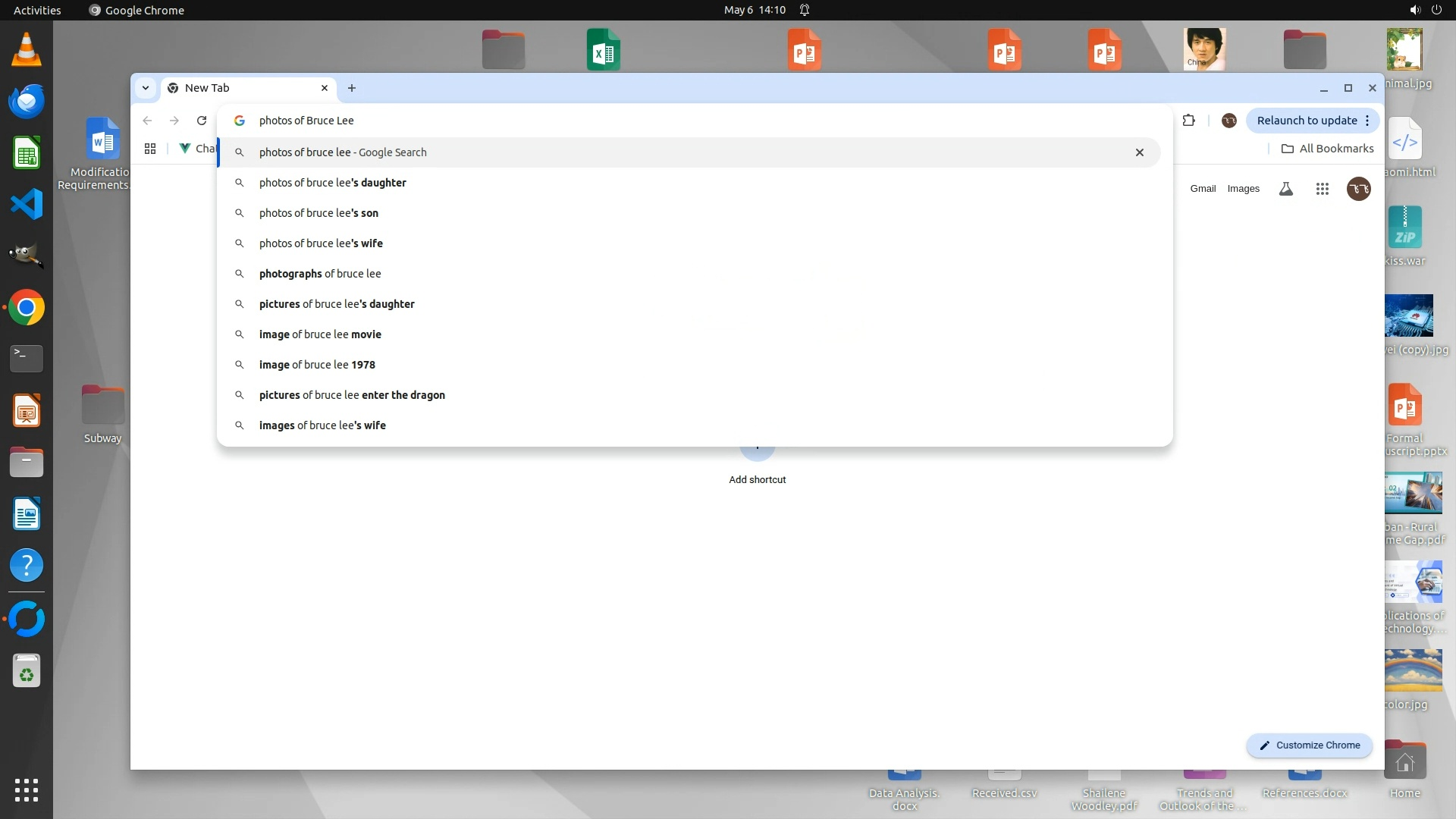Open the tab groups grid icon
Screen dimensions: 1456x819
point(150,149)
